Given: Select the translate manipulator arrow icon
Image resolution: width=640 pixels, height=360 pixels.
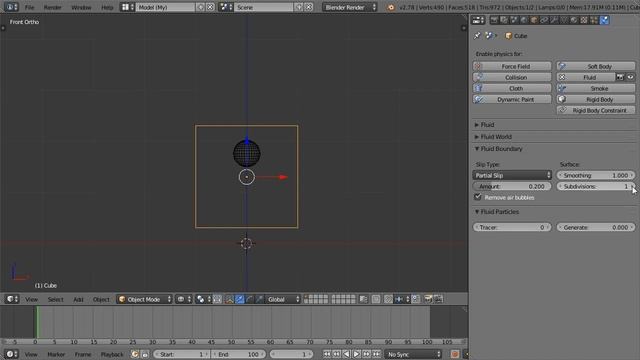Looking at the screenshot, I should (240, 299).
